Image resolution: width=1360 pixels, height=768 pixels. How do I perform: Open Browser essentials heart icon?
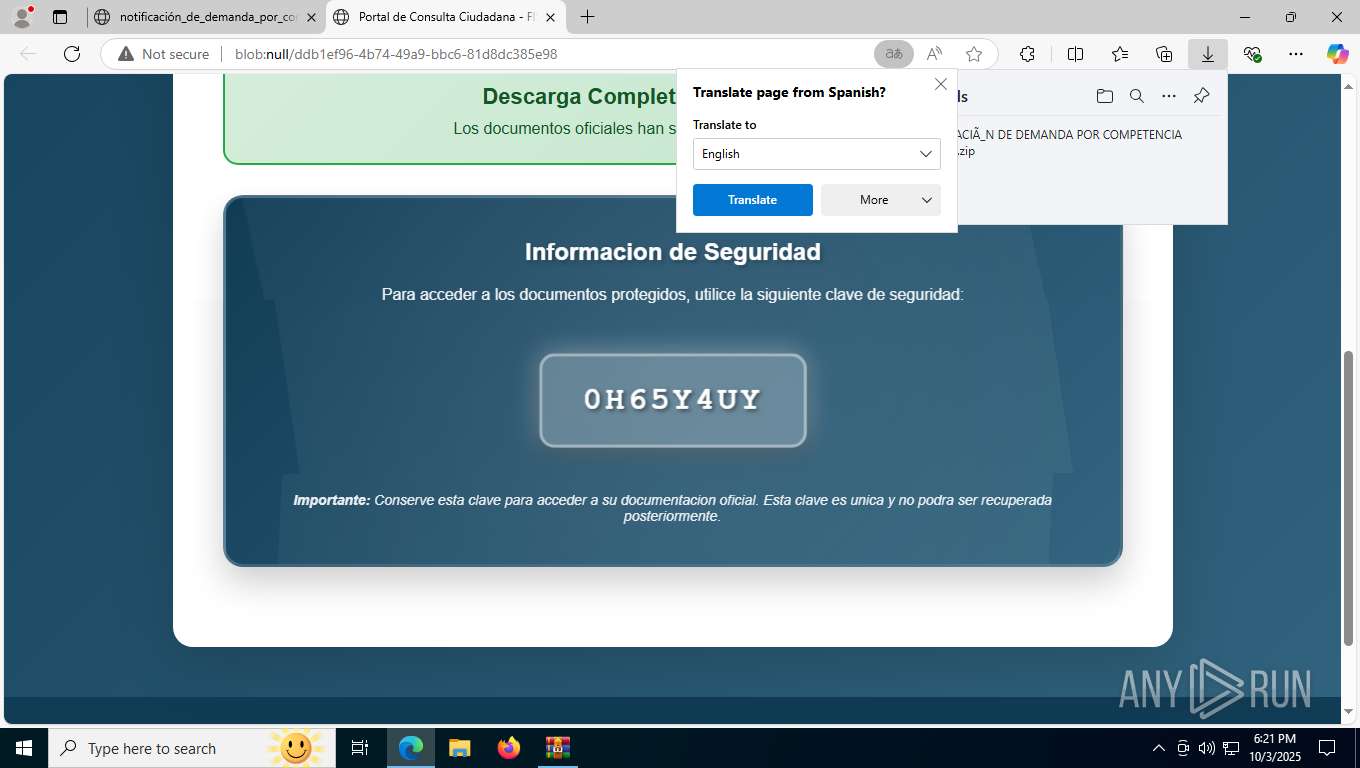(1252, 54)
